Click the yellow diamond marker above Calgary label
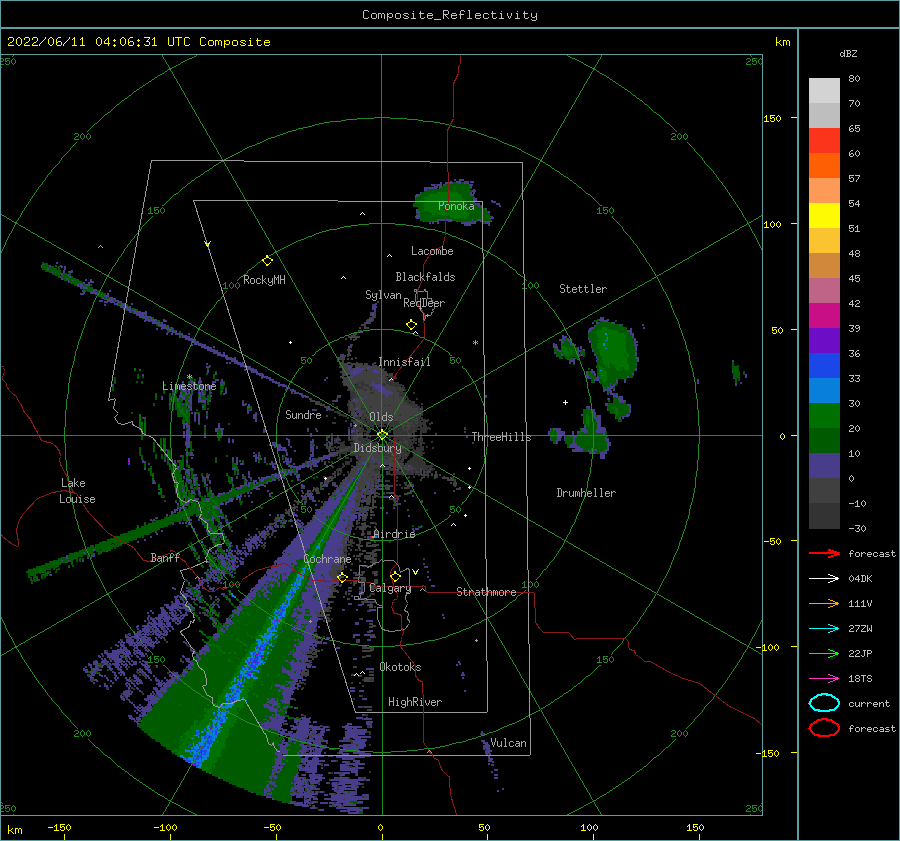This screenshot has width=900, height=841. (x=395, y=576)
